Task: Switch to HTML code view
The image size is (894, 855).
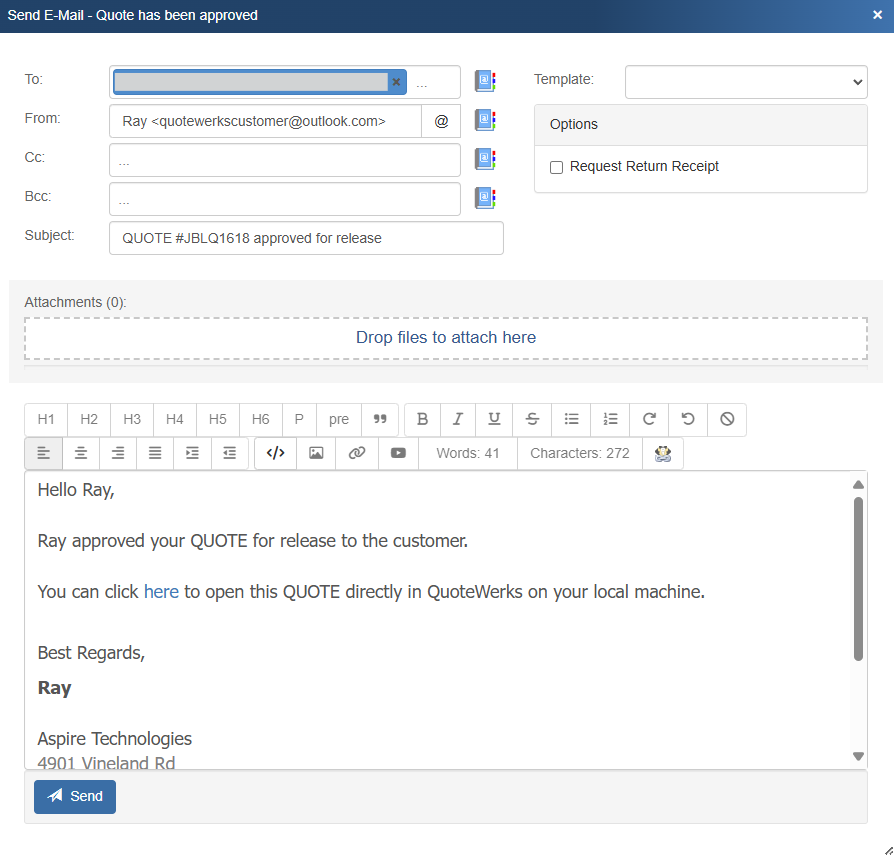Action: coord(276,453)
